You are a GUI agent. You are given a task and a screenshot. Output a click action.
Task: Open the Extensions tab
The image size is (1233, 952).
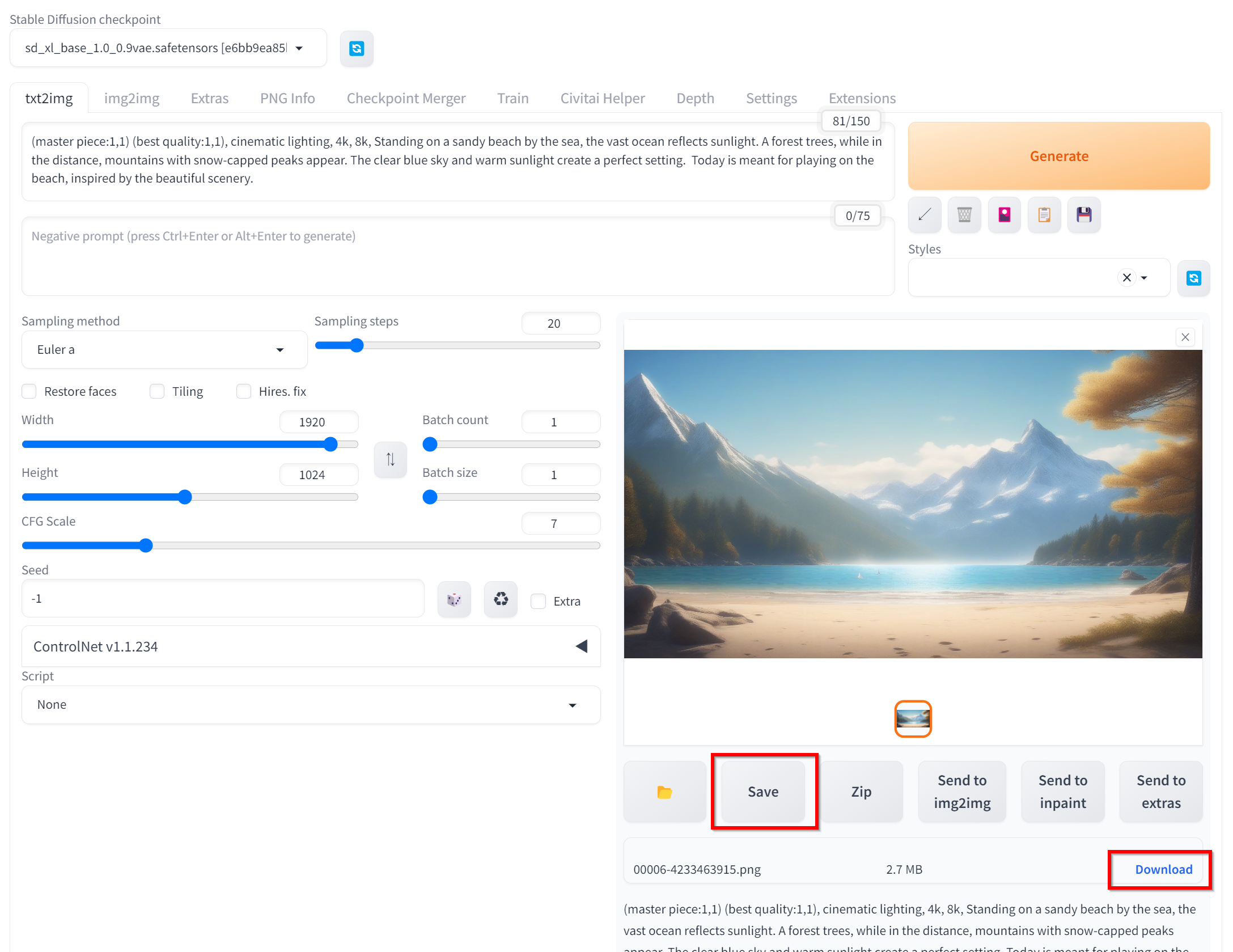point(862,97)
